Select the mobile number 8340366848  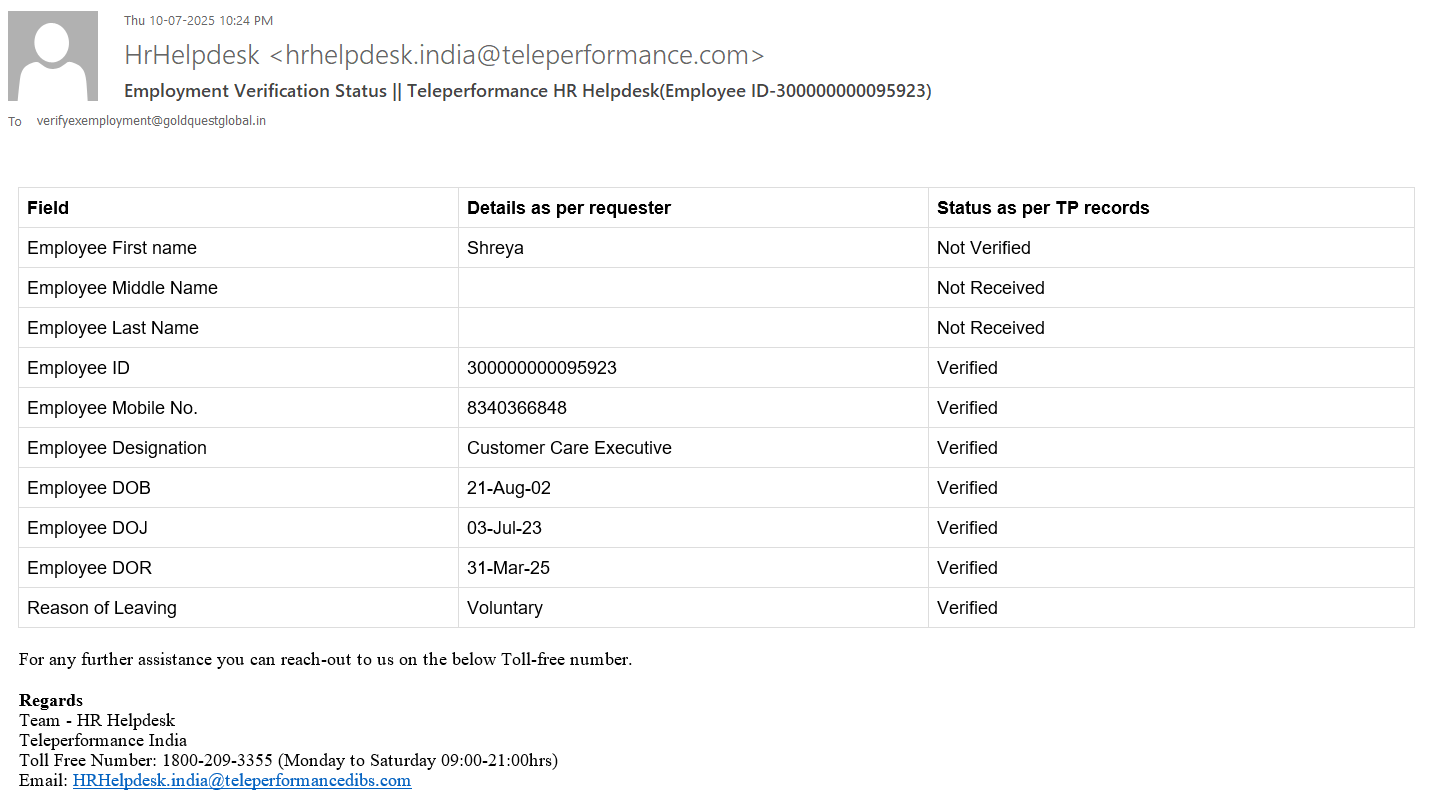click(516, 408)
